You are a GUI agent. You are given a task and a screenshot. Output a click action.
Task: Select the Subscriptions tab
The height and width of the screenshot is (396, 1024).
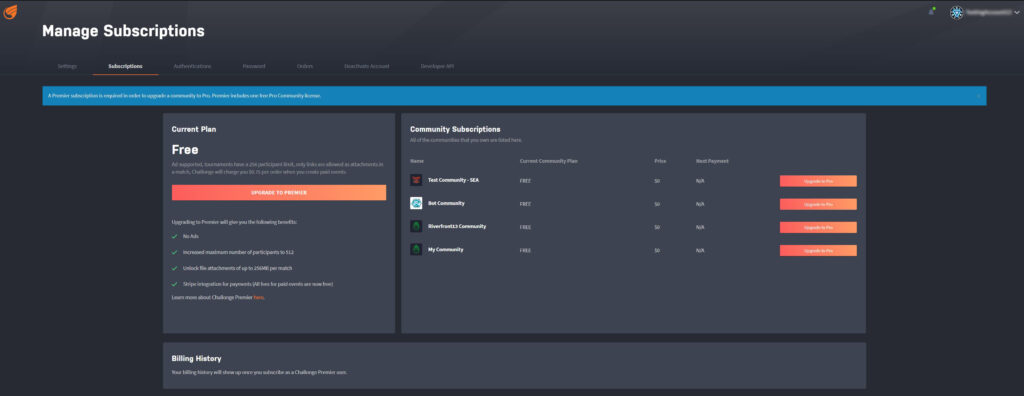pyautogui.click(x=125, y=67)
